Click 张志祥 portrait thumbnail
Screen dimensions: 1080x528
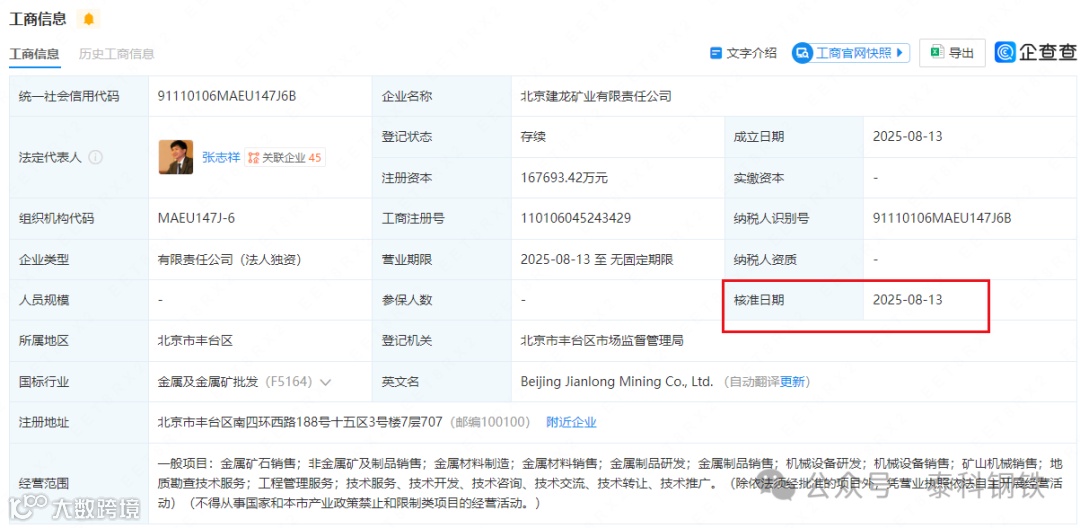[176, 157]
